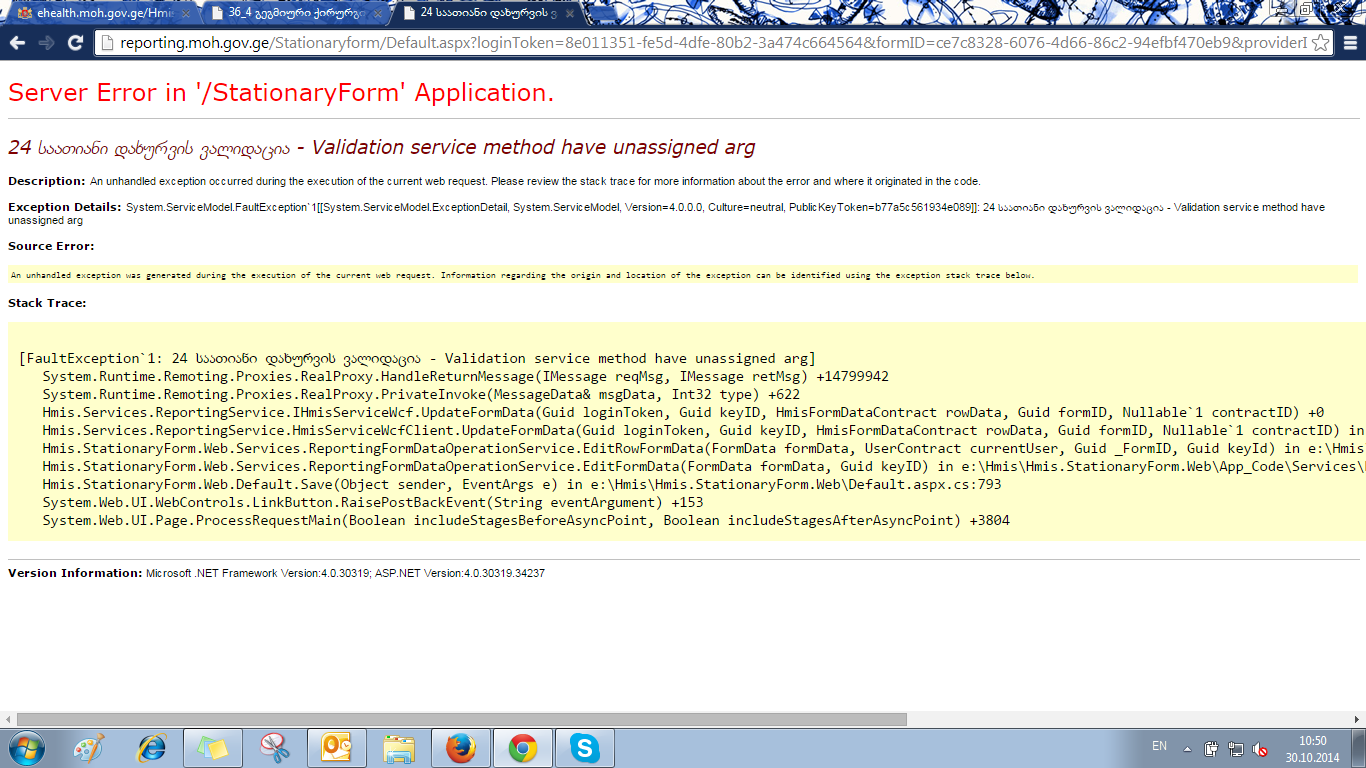Click the horizontal scrollbar right arrow
Image resolution: width=1366 pixels, height=768 pixels.
(1358, 719)
